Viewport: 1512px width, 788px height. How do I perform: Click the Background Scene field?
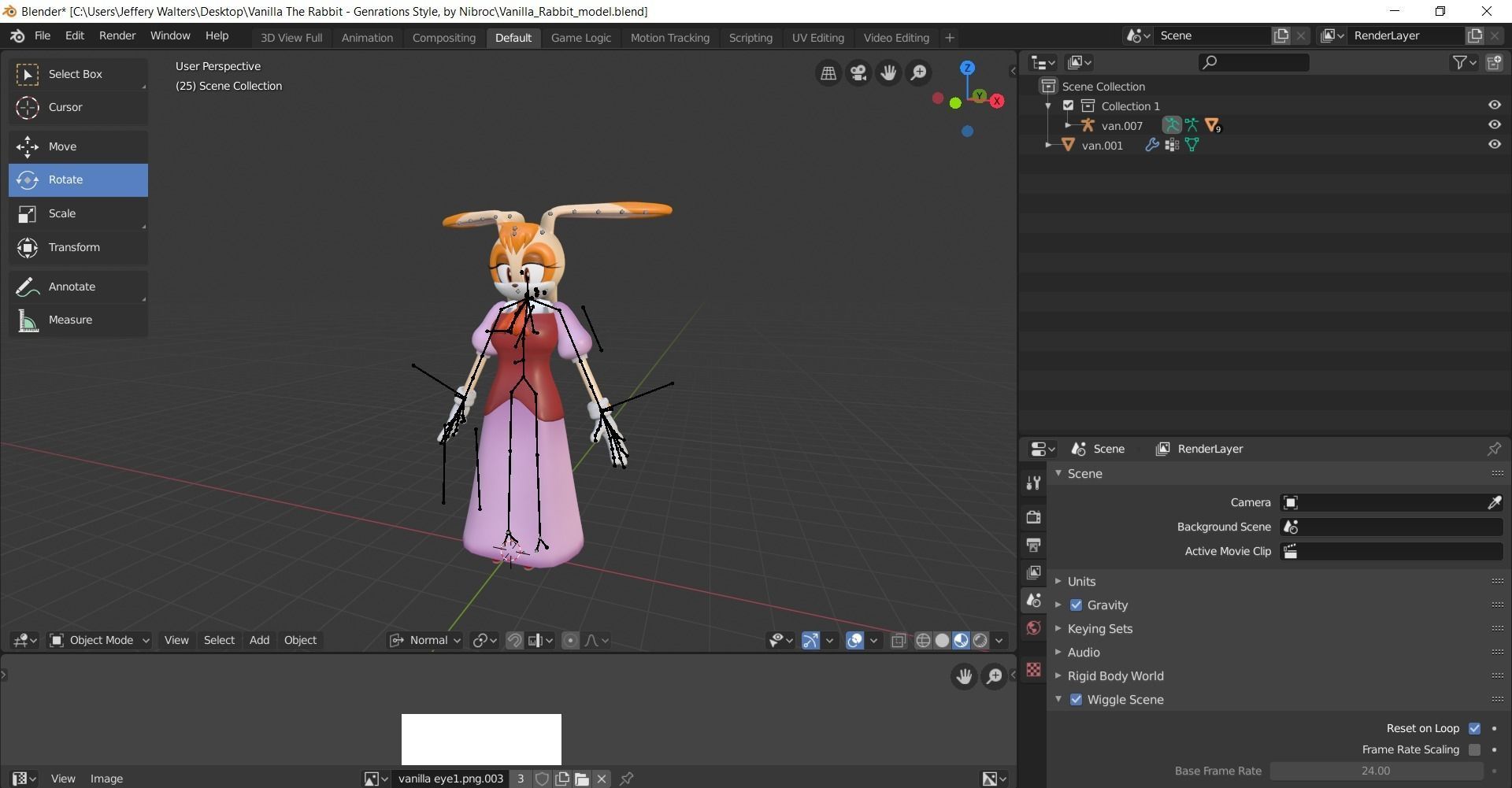pyautogui.click(x=1392, y=527)
